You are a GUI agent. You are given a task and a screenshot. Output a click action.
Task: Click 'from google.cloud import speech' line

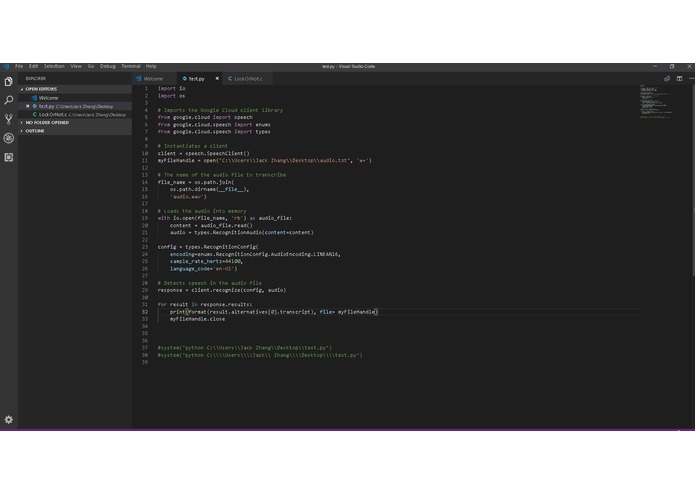point(205,117)
